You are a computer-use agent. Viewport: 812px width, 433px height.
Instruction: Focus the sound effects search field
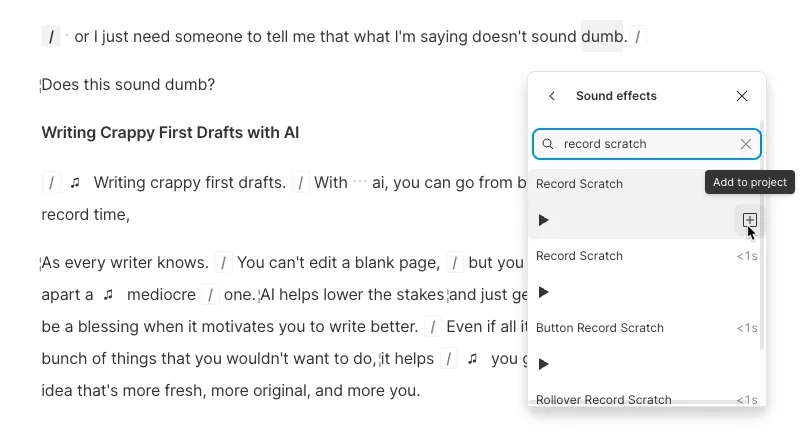[646, 144]
